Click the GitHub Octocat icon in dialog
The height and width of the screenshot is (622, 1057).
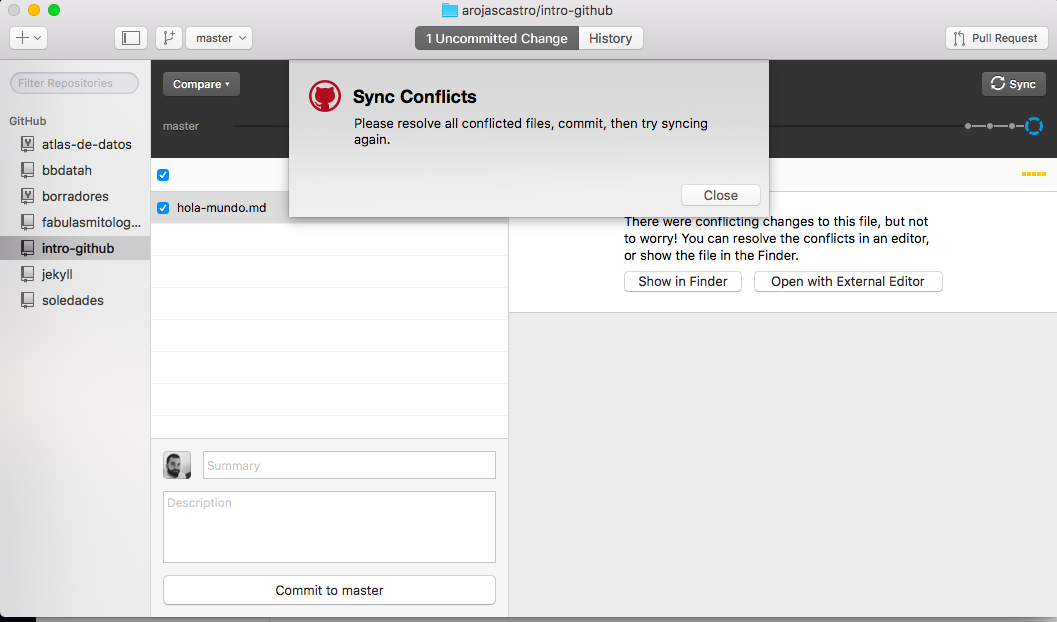pyautogui.click(x=324, y=97)
